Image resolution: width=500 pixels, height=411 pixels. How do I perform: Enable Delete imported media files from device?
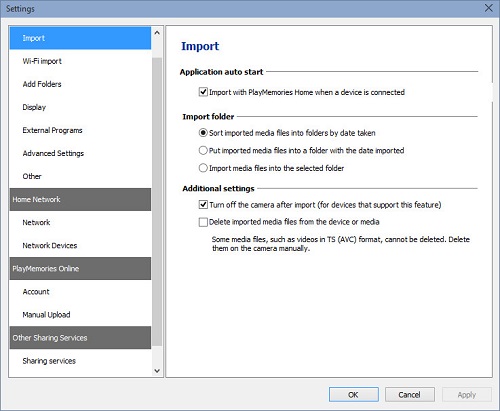pyautogui.click(x=203, y=222)
